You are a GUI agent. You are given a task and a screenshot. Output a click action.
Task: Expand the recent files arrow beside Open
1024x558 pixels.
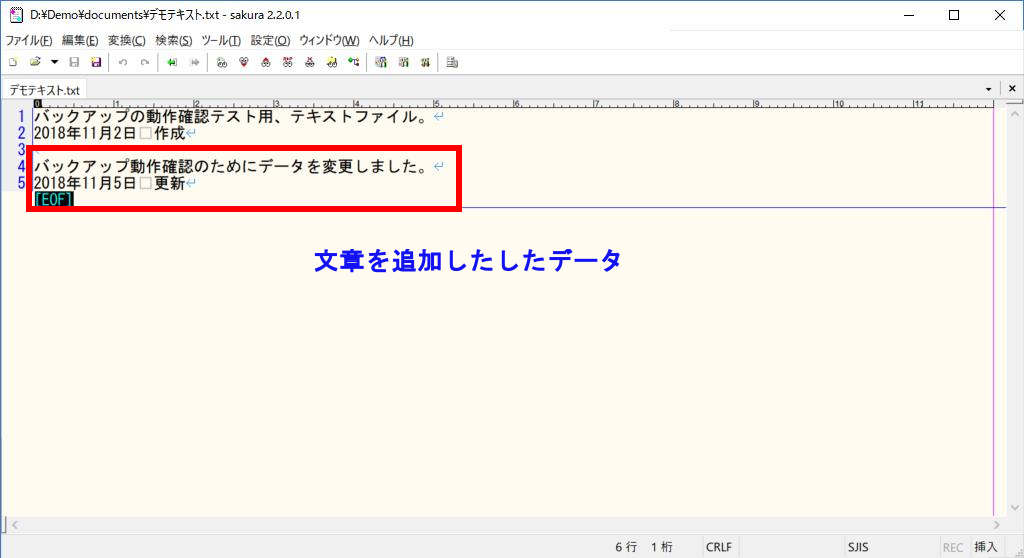pyautogui.click(x=54, y=62)
